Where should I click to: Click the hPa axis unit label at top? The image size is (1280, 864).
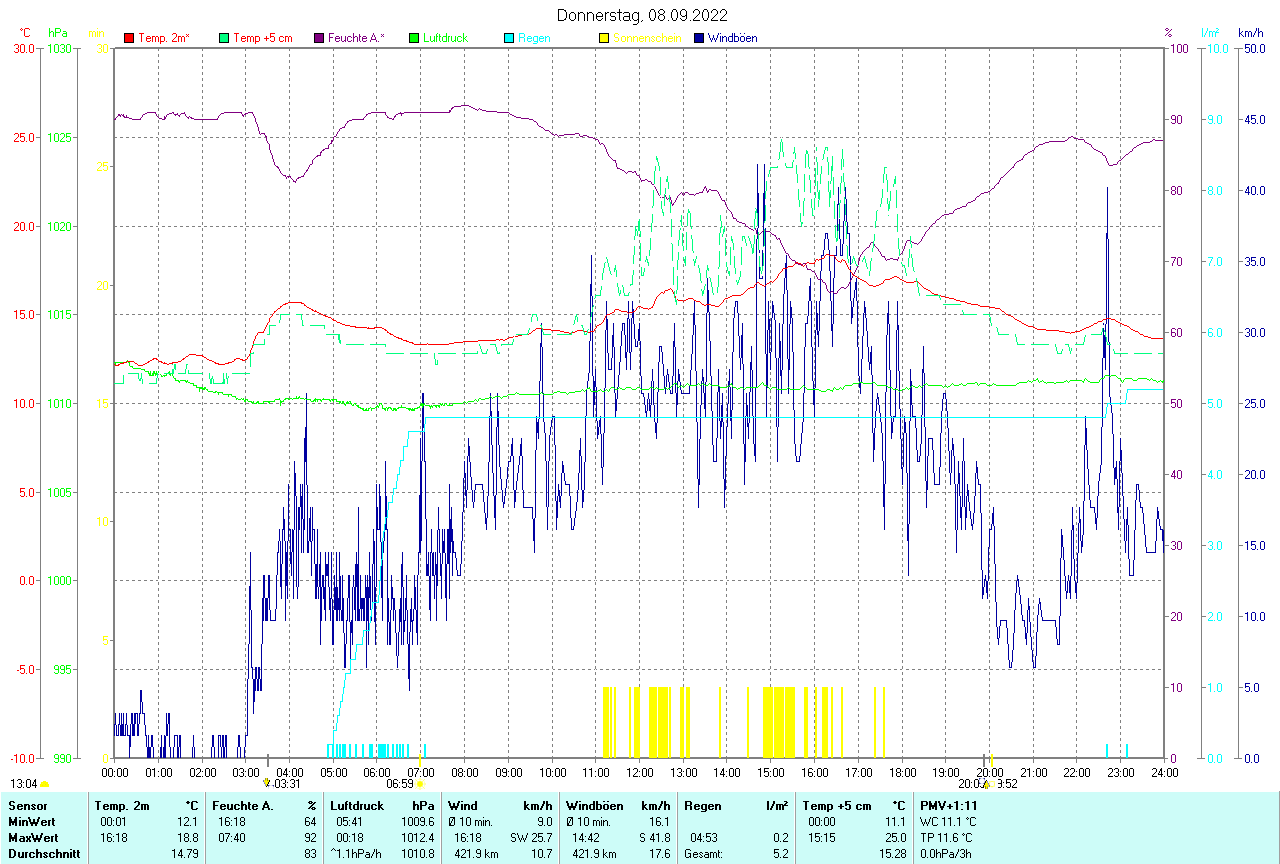point(56,33)
